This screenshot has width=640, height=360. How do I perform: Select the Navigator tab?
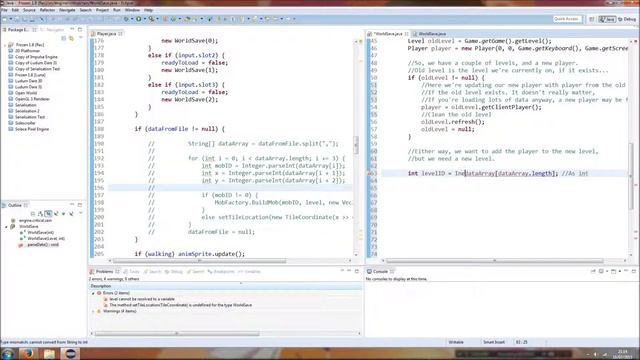(x=52, y=30)
